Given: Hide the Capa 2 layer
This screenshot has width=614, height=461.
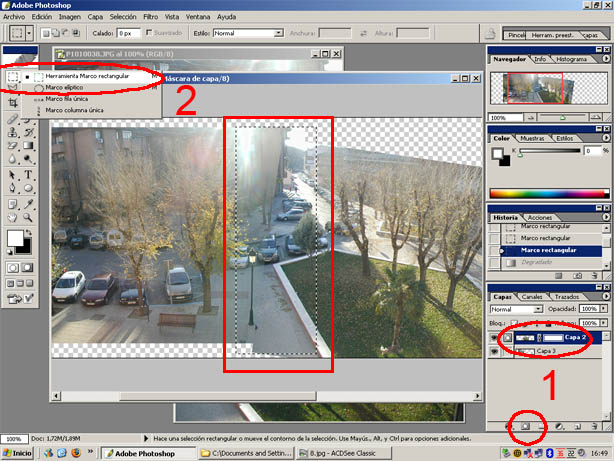Looking at the screenshot, I should pyautogui.click(x=494, y=337).
